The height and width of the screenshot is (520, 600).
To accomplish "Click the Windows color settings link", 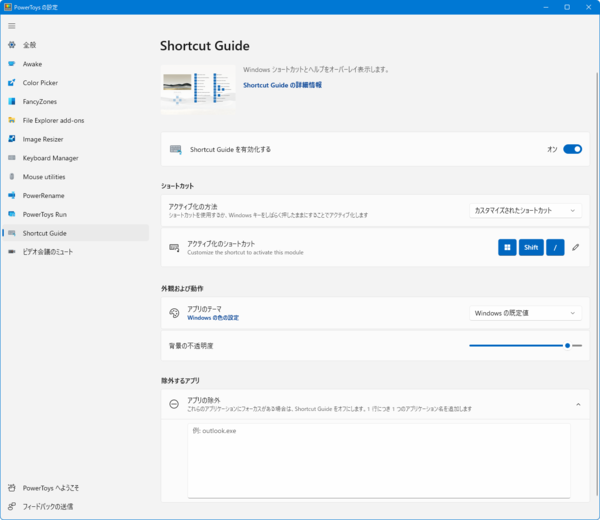I will pyautogui.click(x=213, y=318).
